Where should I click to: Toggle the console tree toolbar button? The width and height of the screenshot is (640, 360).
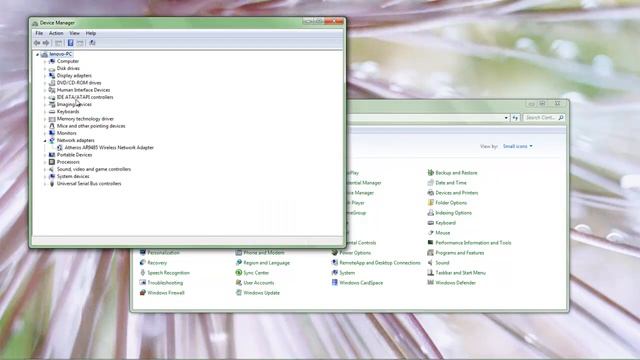coord(59,43)
